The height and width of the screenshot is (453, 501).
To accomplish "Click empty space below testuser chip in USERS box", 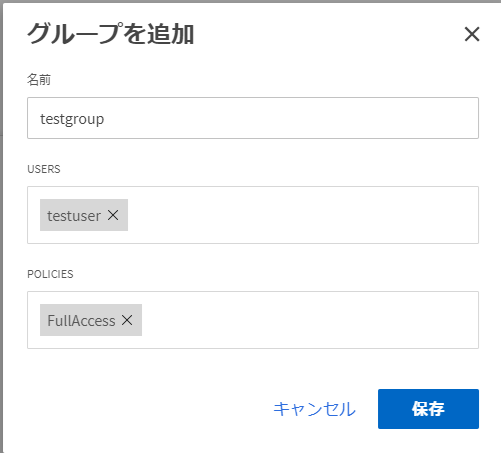I will click(83, 237).
